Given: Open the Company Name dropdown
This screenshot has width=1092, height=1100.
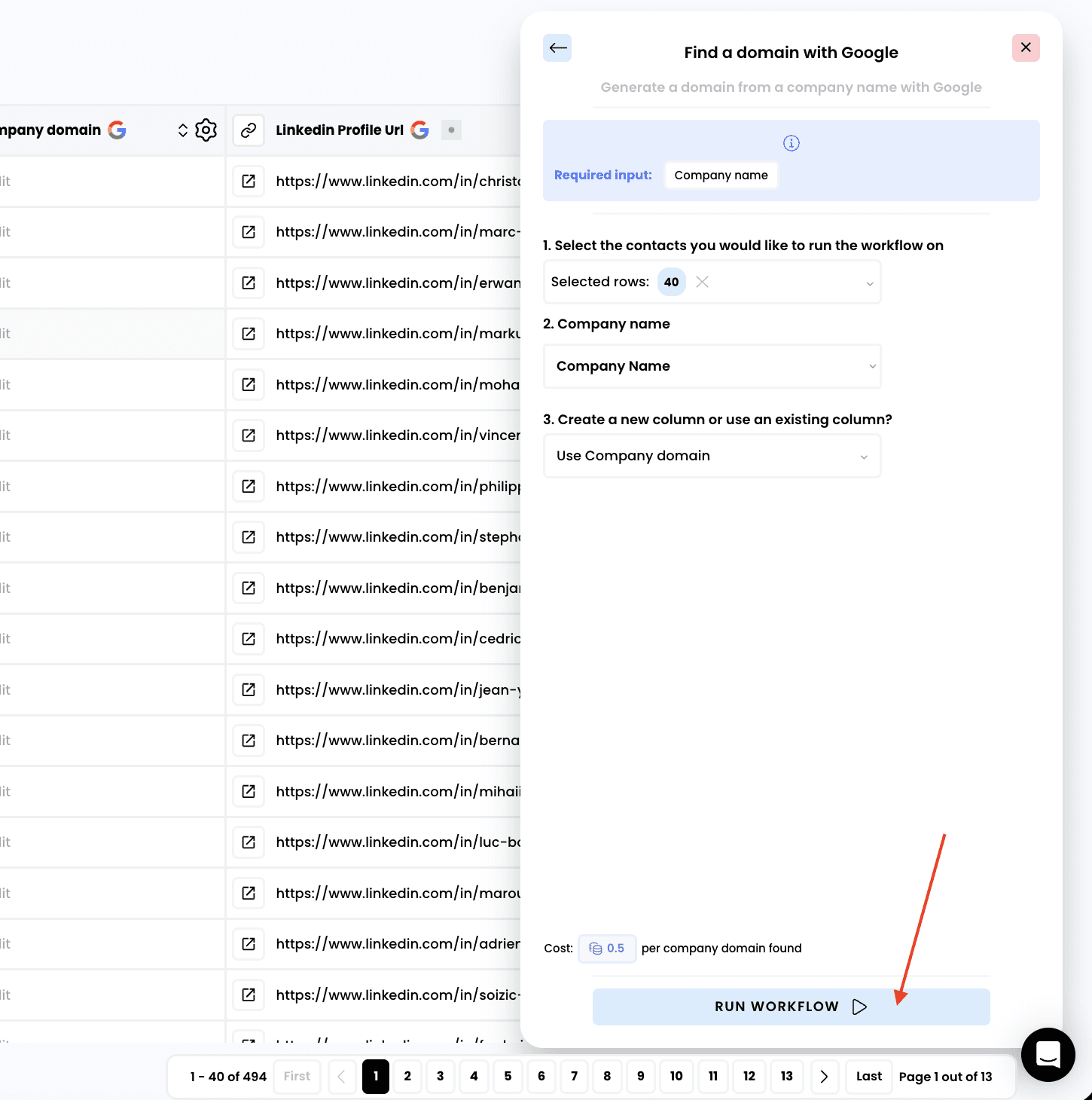Looking at the screenshot, I should 712,366.
